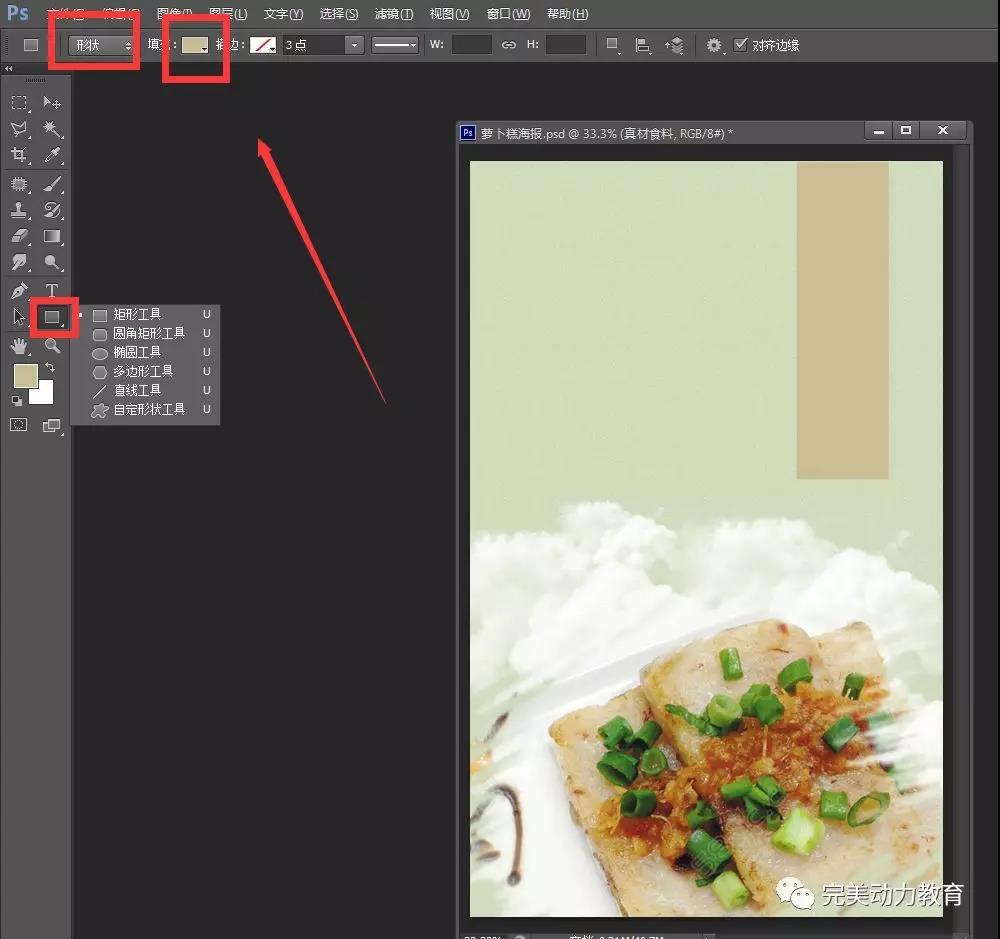Select the Horizontal Type tool
The height and width of the screenshot is (939, 1000).
pos(52,291)
